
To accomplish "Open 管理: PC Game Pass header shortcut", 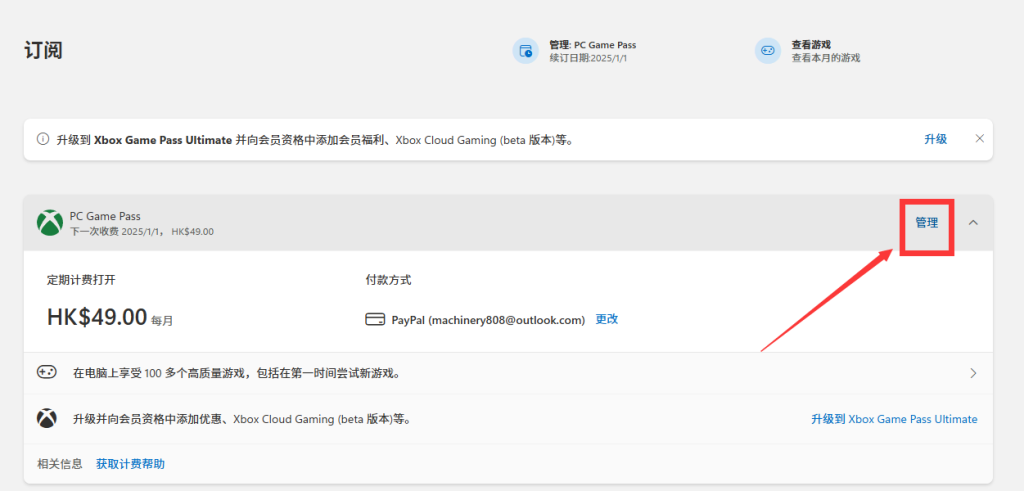I will coord(593,45).
